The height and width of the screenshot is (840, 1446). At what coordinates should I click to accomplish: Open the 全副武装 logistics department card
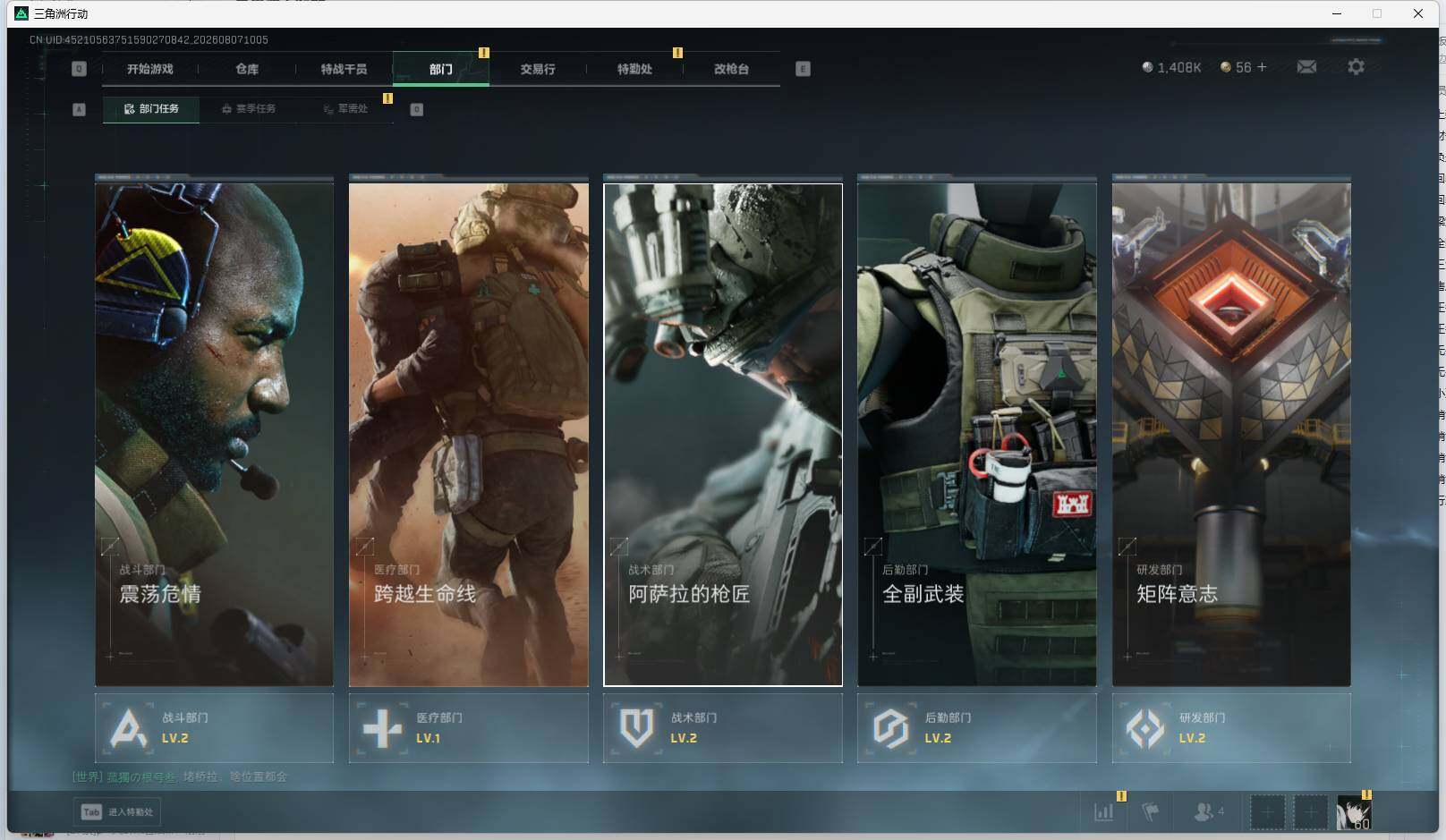[977, 434]
